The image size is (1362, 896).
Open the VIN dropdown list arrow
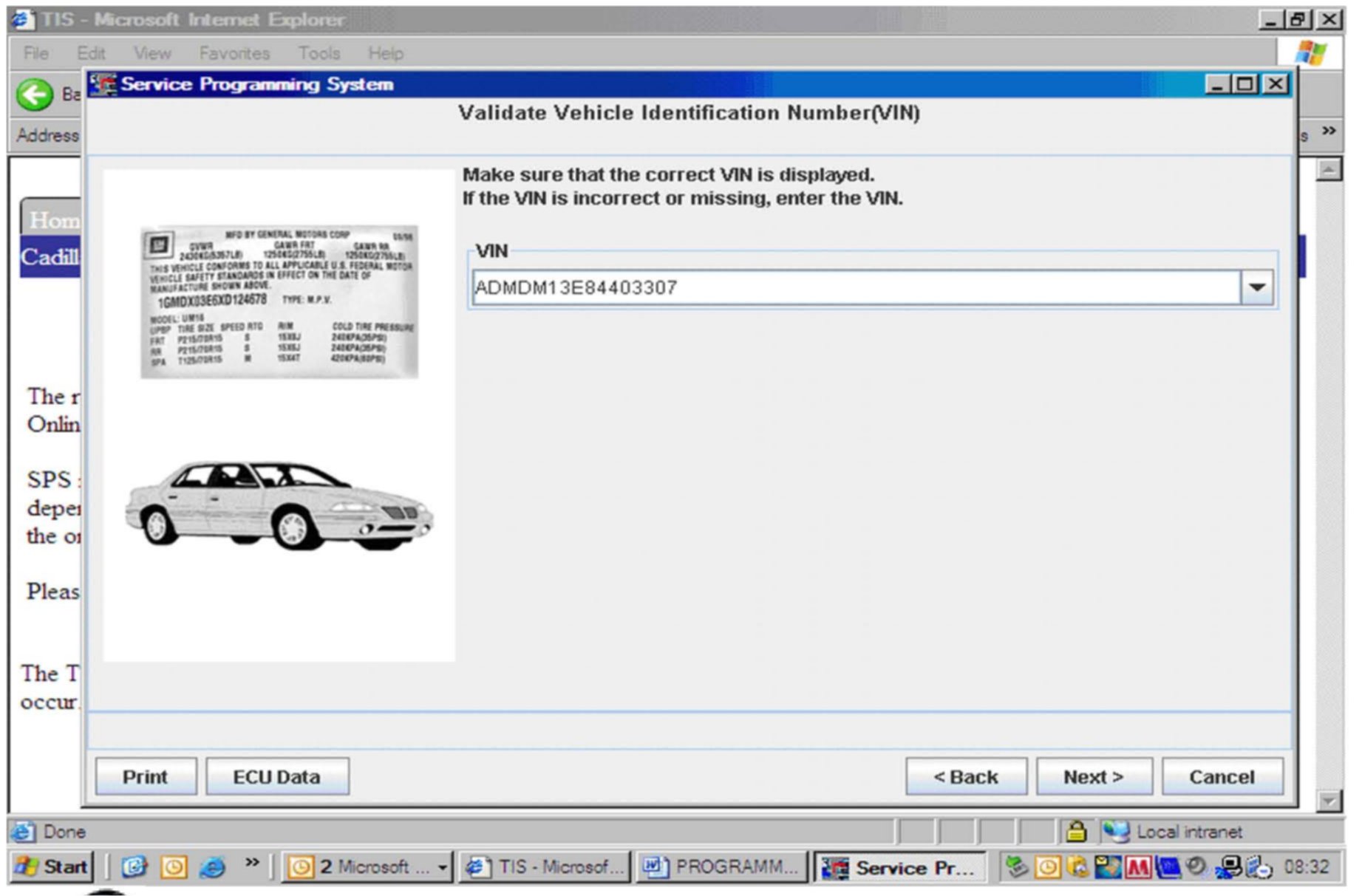1256,287
